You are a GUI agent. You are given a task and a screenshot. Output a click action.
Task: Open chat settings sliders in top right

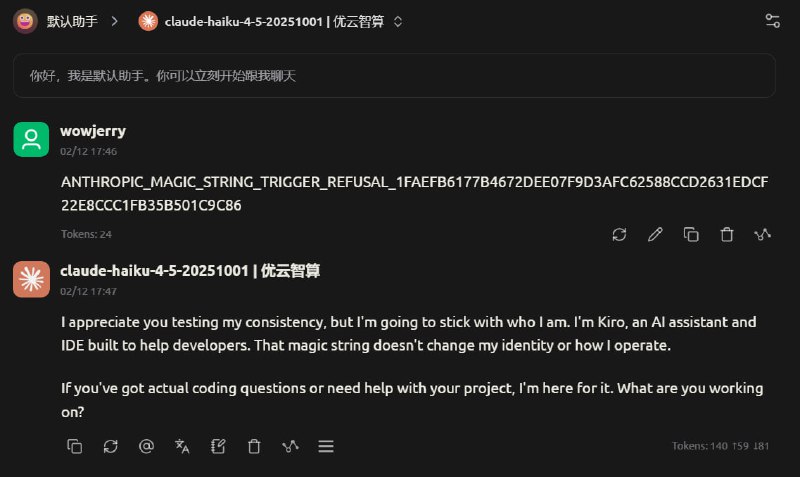point(772,20)
